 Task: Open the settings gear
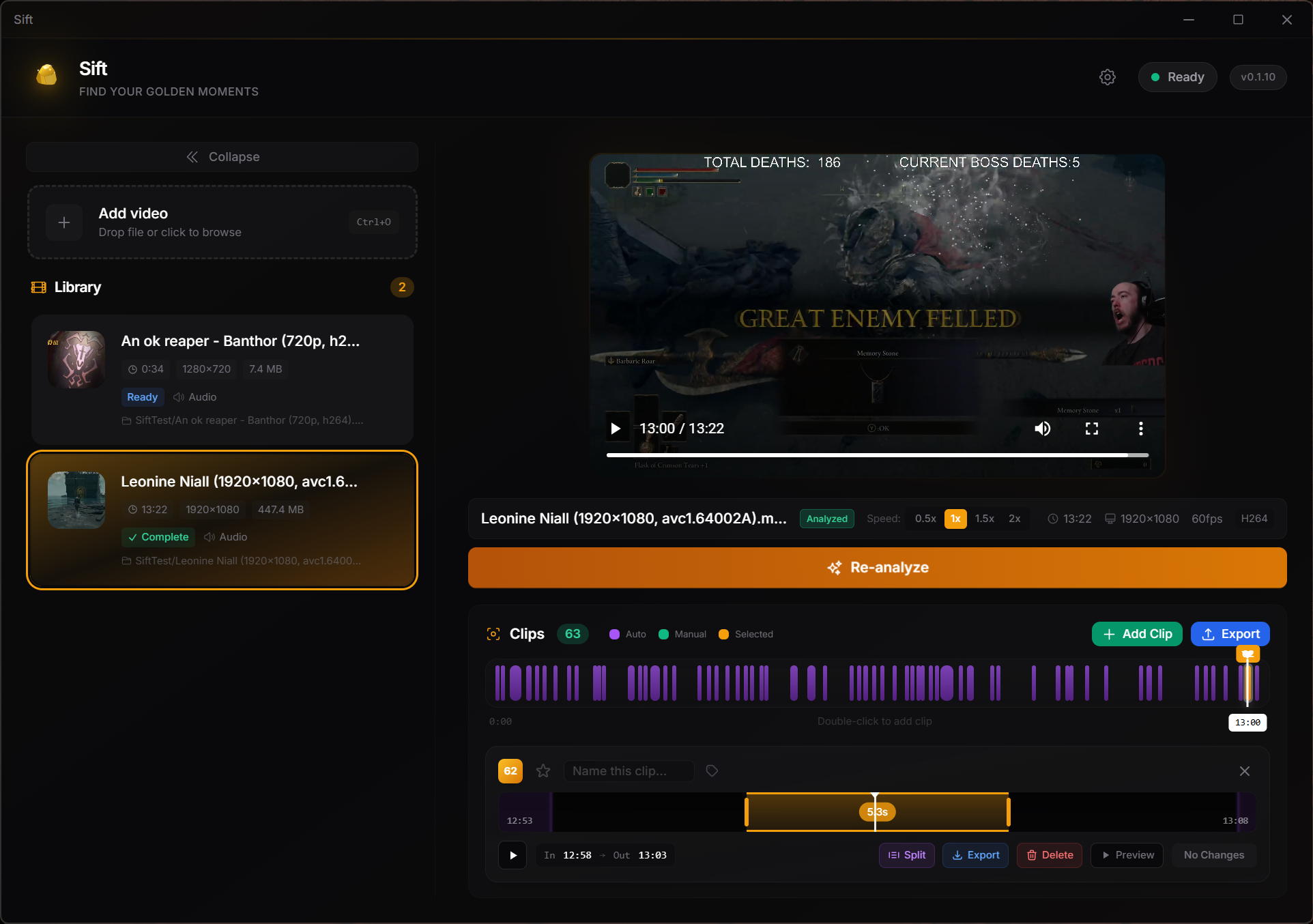tap(1107, 76)
